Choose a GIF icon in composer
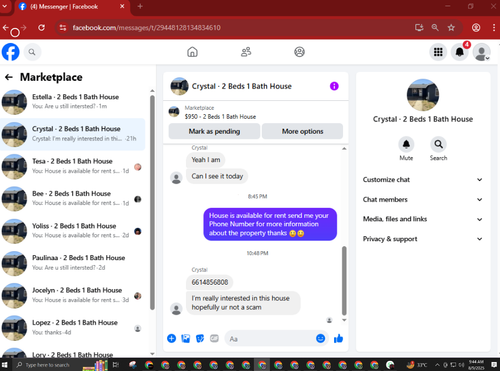 [x=214, y=339]
